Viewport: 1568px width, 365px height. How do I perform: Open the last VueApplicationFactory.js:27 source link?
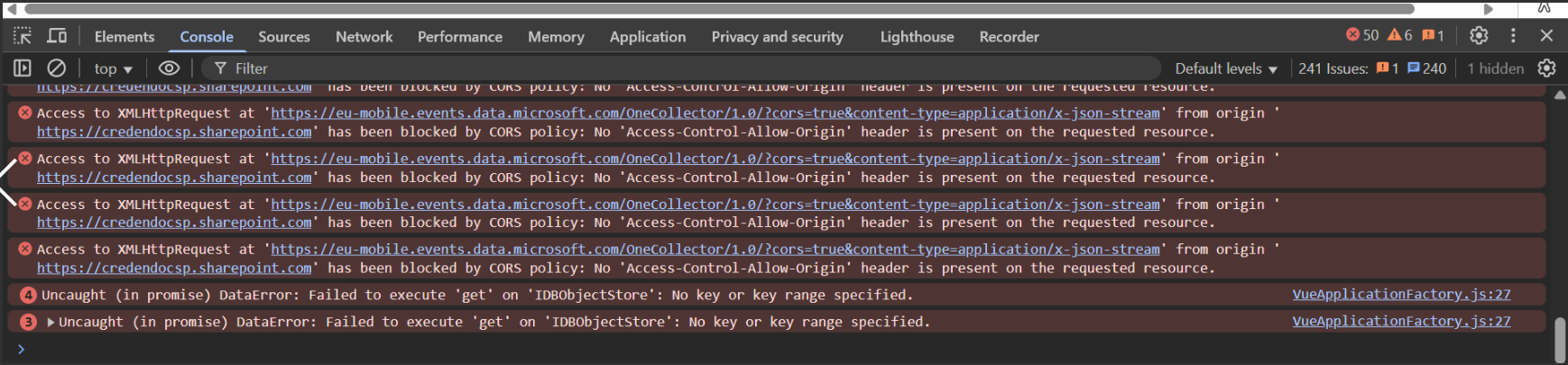point(1401,322)
